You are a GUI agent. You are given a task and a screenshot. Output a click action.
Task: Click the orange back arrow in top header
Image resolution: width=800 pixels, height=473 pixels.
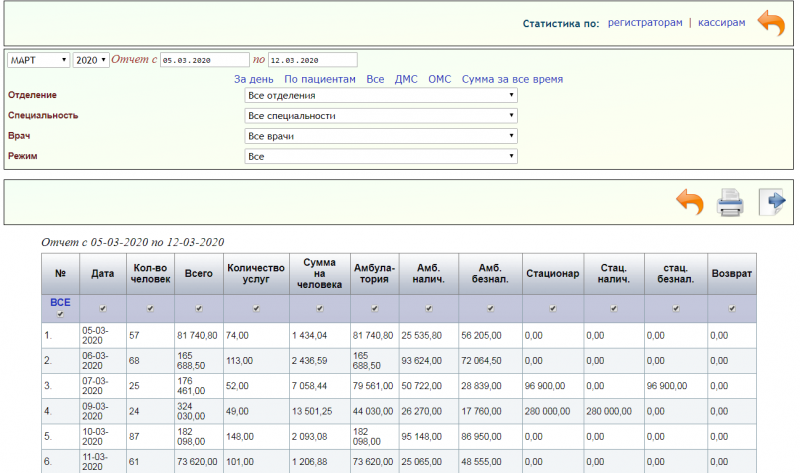click(770, 23)
